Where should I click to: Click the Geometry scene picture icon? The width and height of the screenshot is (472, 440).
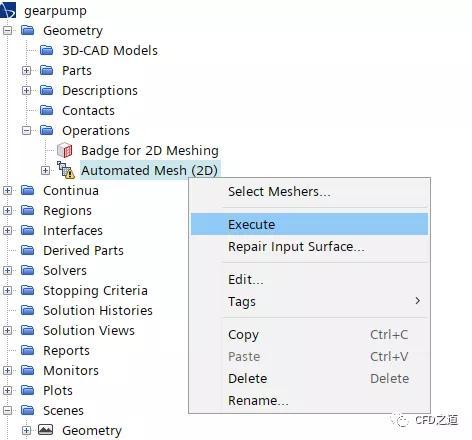pos(46,430)
